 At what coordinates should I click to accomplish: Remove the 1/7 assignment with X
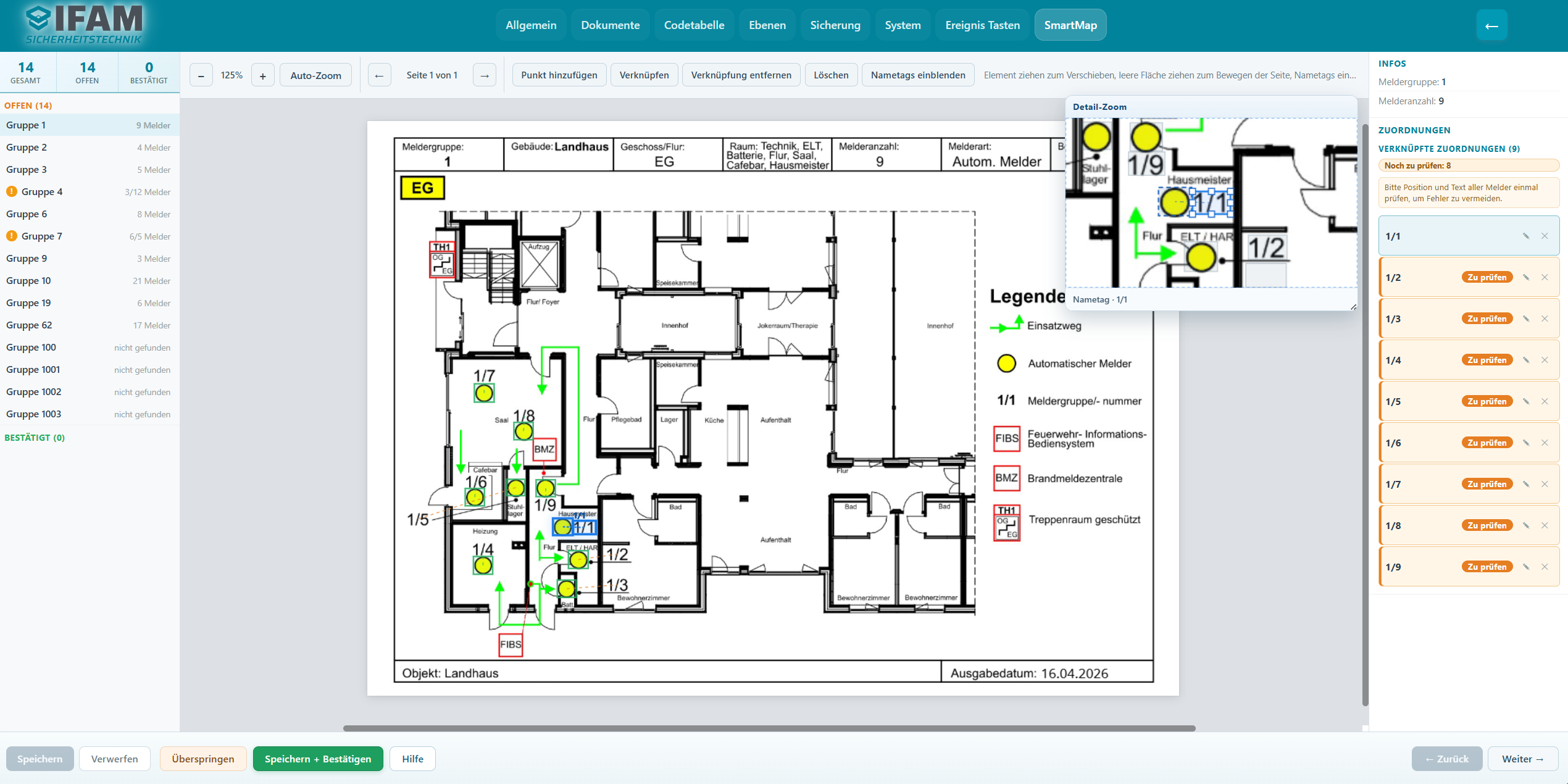coord(1545,484)
